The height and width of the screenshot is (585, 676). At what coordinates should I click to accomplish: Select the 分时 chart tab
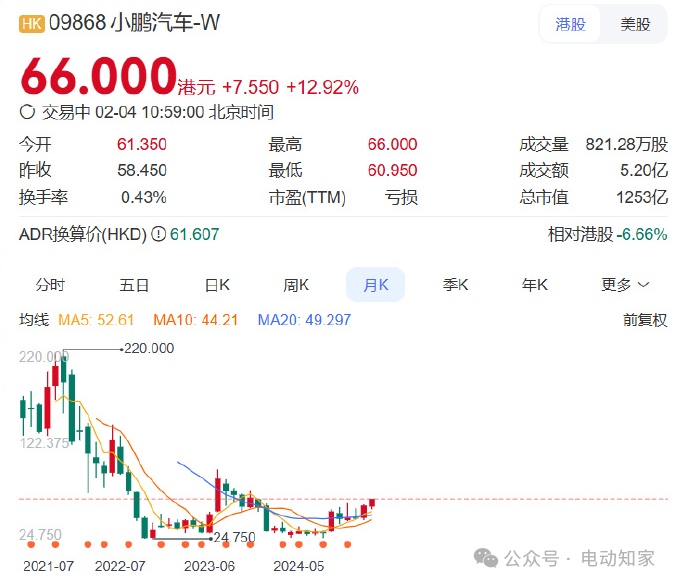tap(50, 285)
